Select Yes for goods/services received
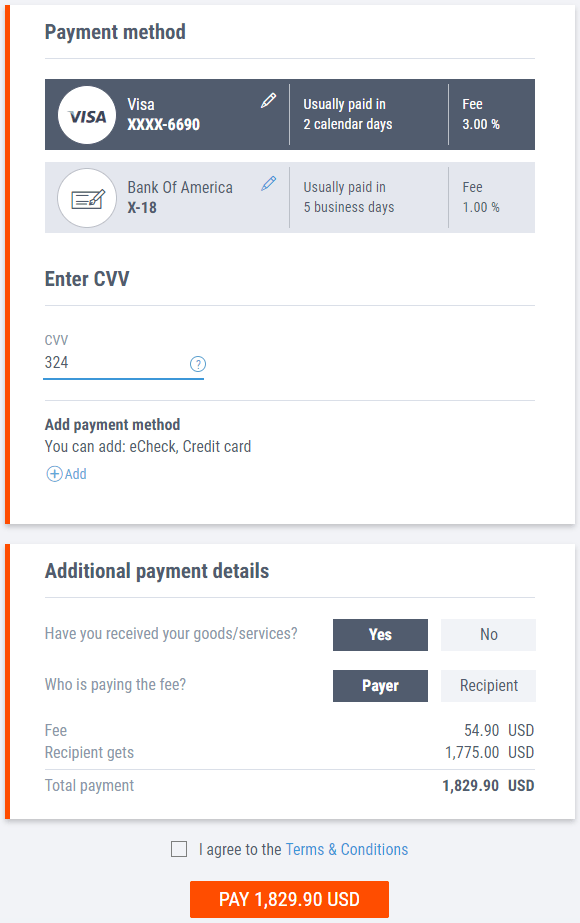 click(380, 634)
